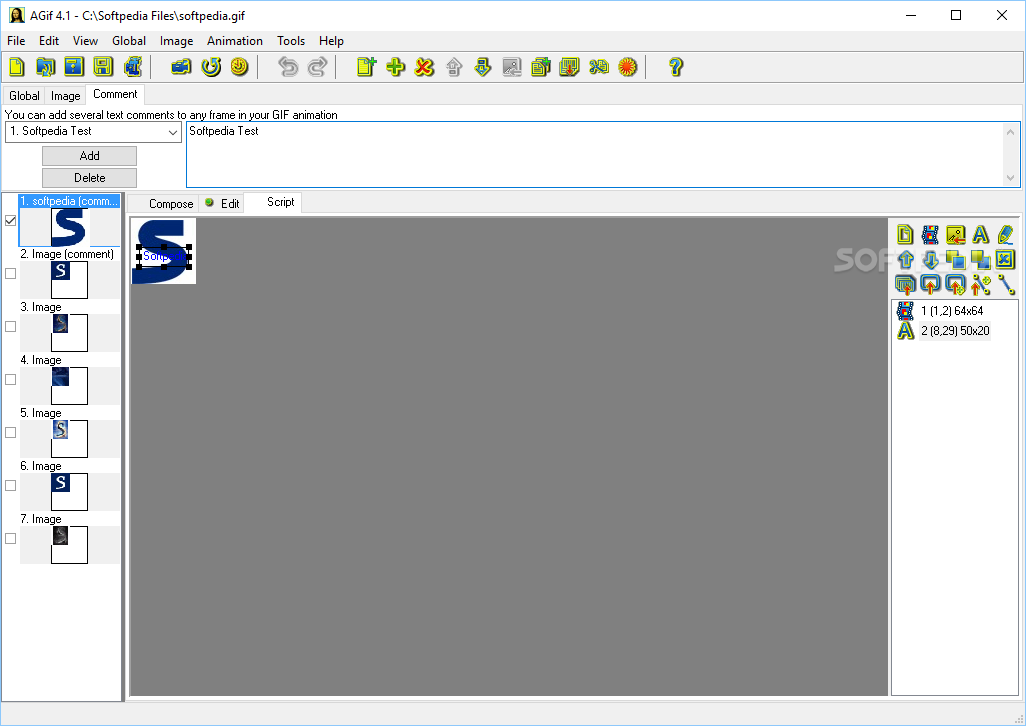Screen dimensions: 1026x726
Task: Click the pencil draw tool icon
Action: 1006,234
